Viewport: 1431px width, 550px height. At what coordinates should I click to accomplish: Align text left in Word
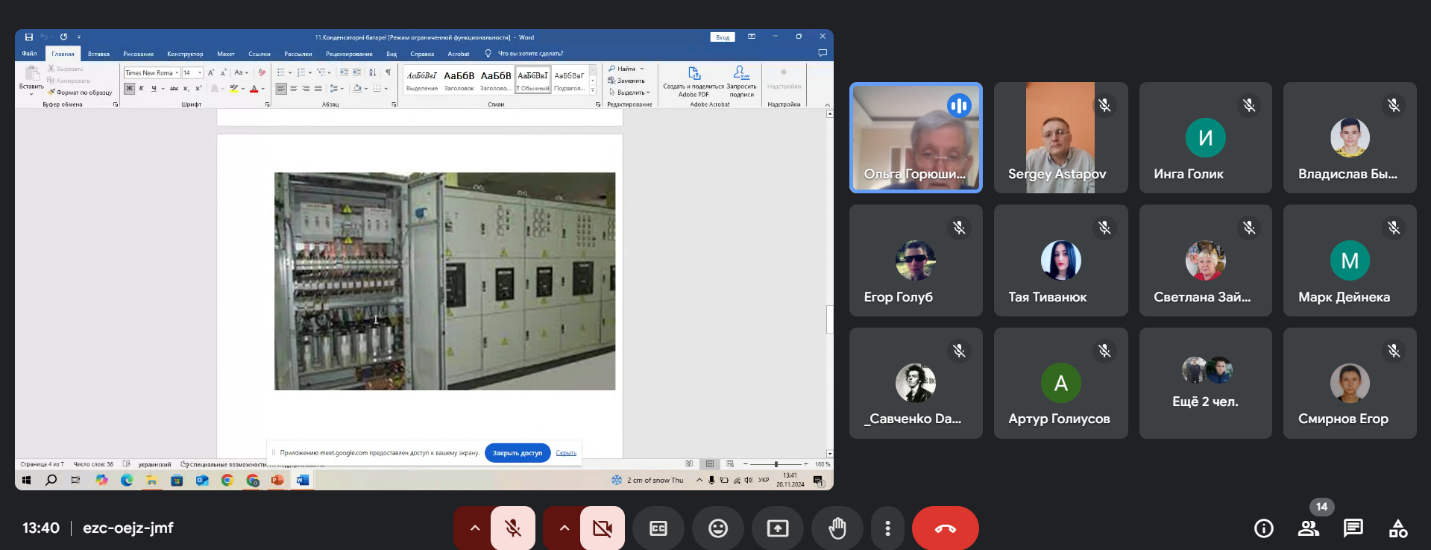pos(281,89)
